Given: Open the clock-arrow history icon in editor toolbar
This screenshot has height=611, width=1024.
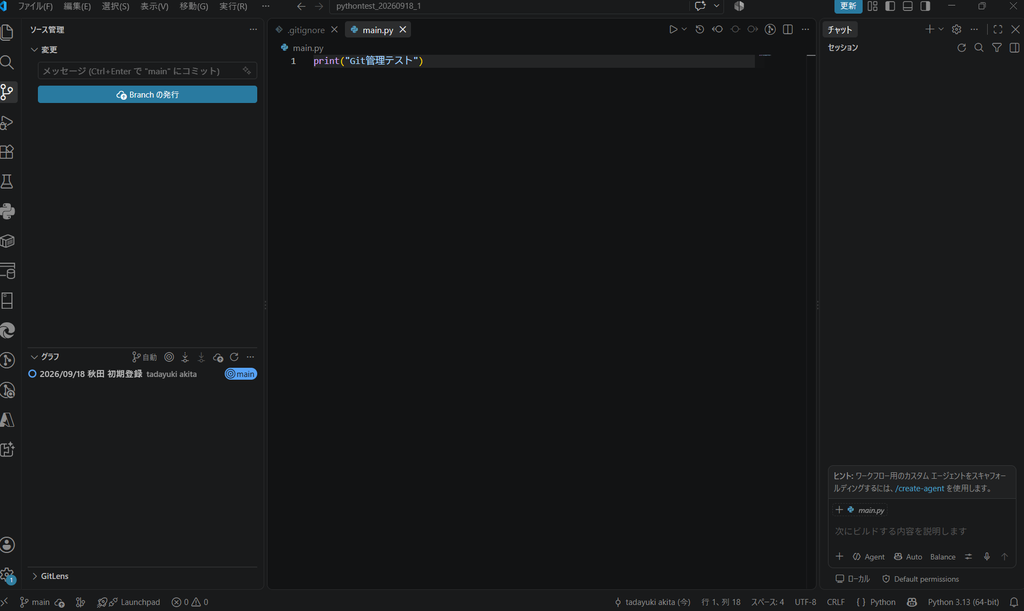Looking at the screenshot, I should 699,29.
